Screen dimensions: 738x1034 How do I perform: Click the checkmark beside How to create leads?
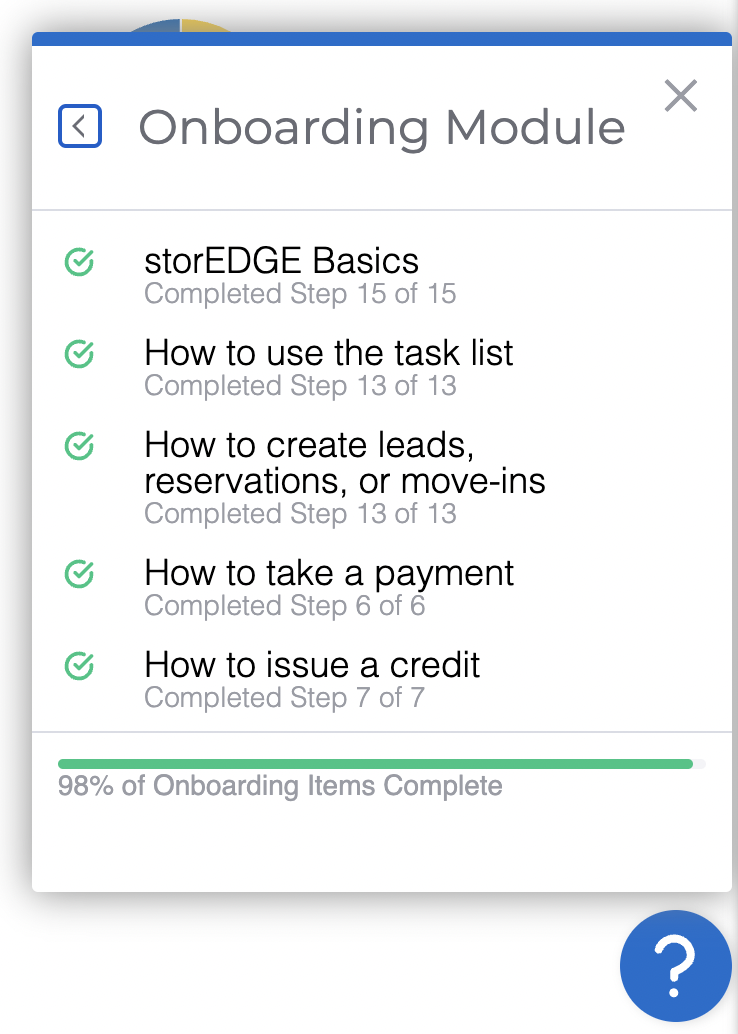click(x=79, y=446)
